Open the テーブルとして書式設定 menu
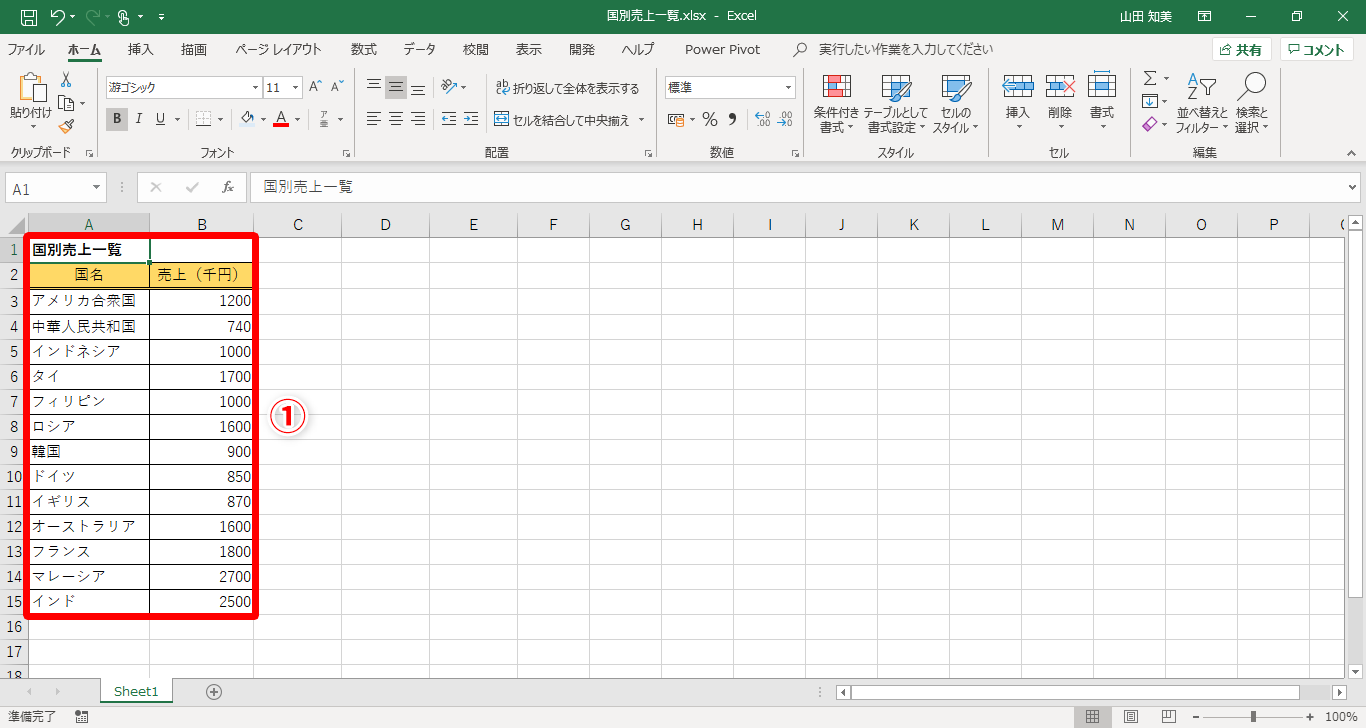Viewport: 1366px width, 728px height. (896, 104)
